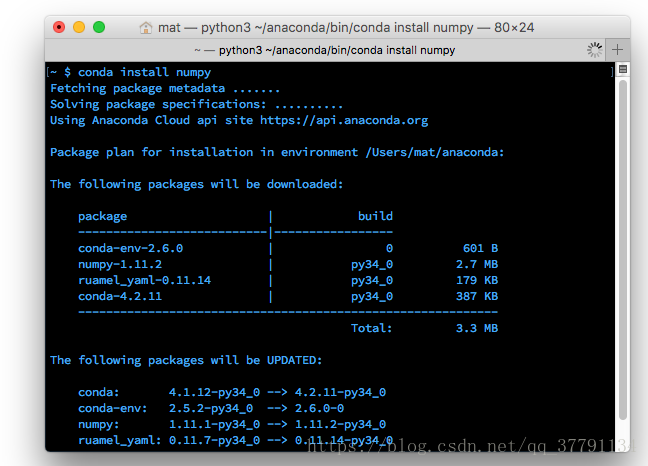Click the 'build' column header

pos(375,216)
